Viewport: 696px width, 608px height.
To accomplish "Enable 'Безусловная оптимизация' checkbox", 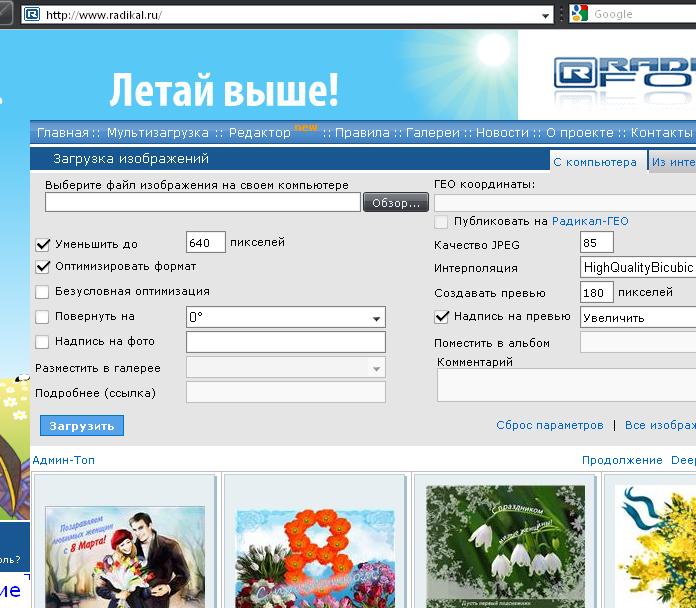I will 43,292.
